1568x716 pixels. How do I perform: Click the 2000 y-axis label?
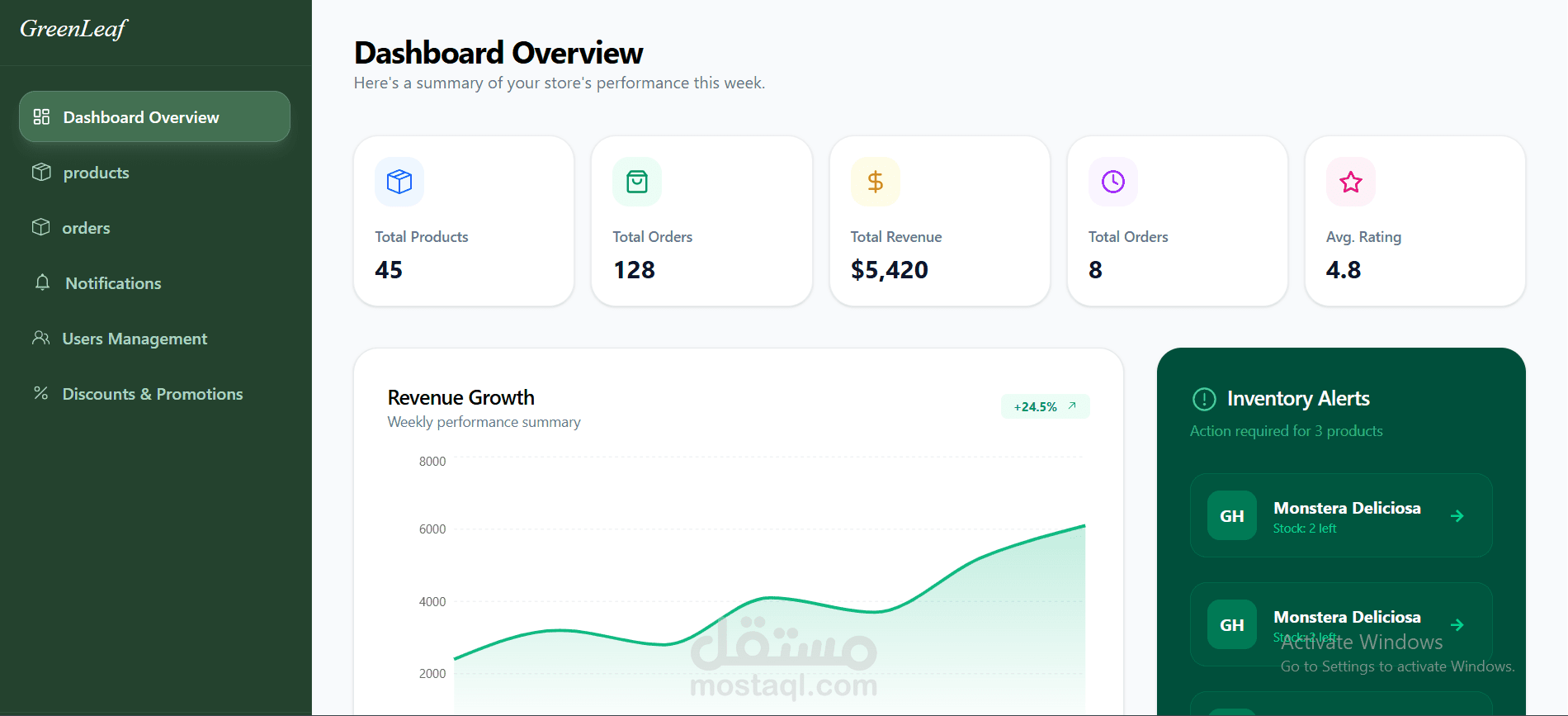432,674
